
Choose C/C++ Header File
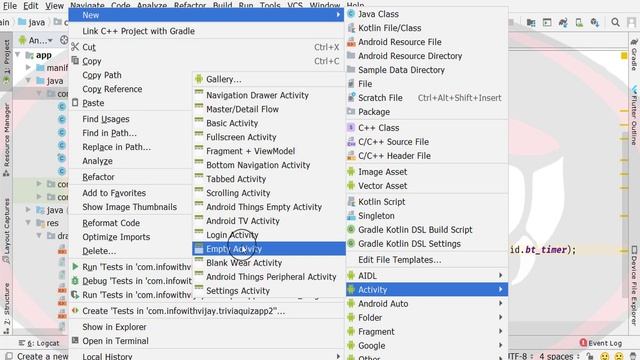427,156
